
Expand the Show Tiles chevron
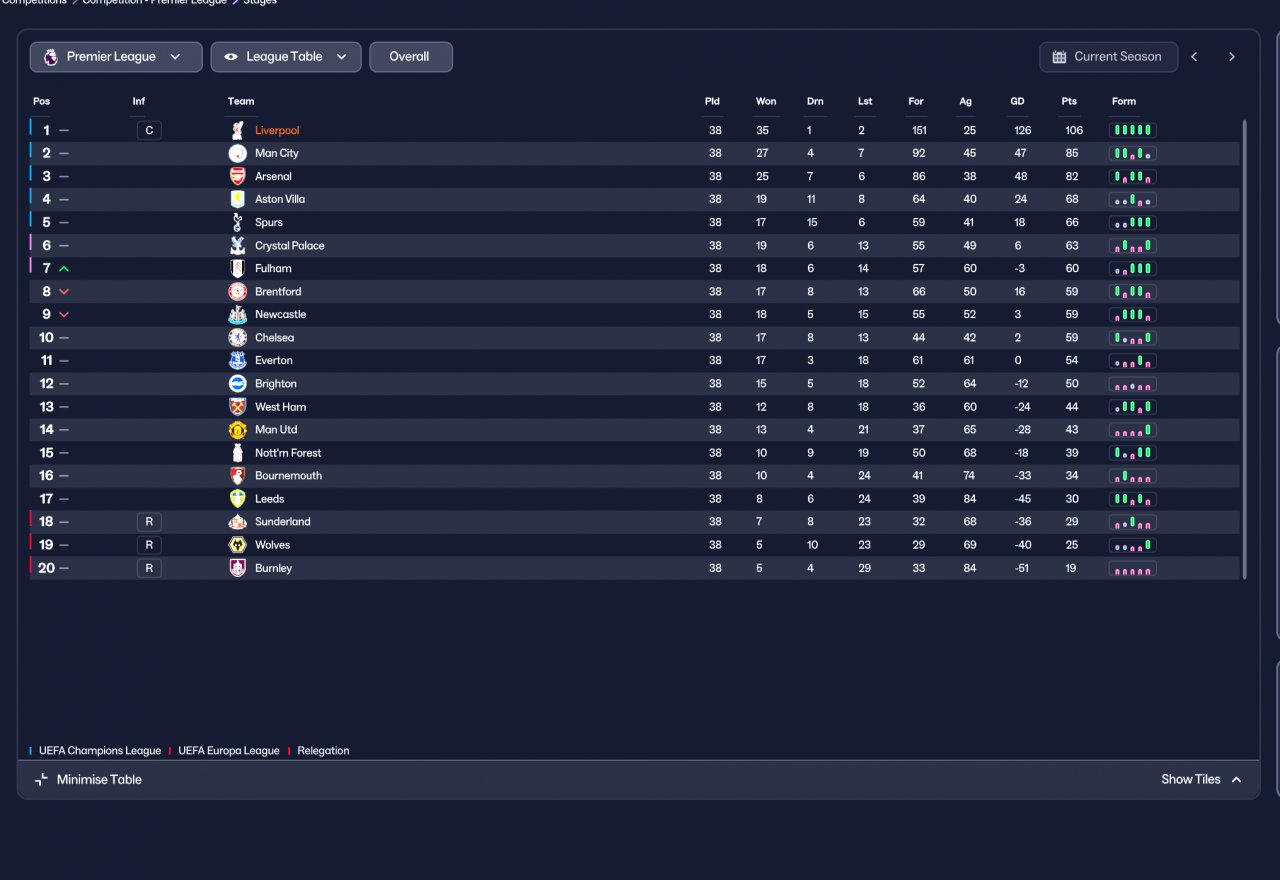coord(1237,780)
